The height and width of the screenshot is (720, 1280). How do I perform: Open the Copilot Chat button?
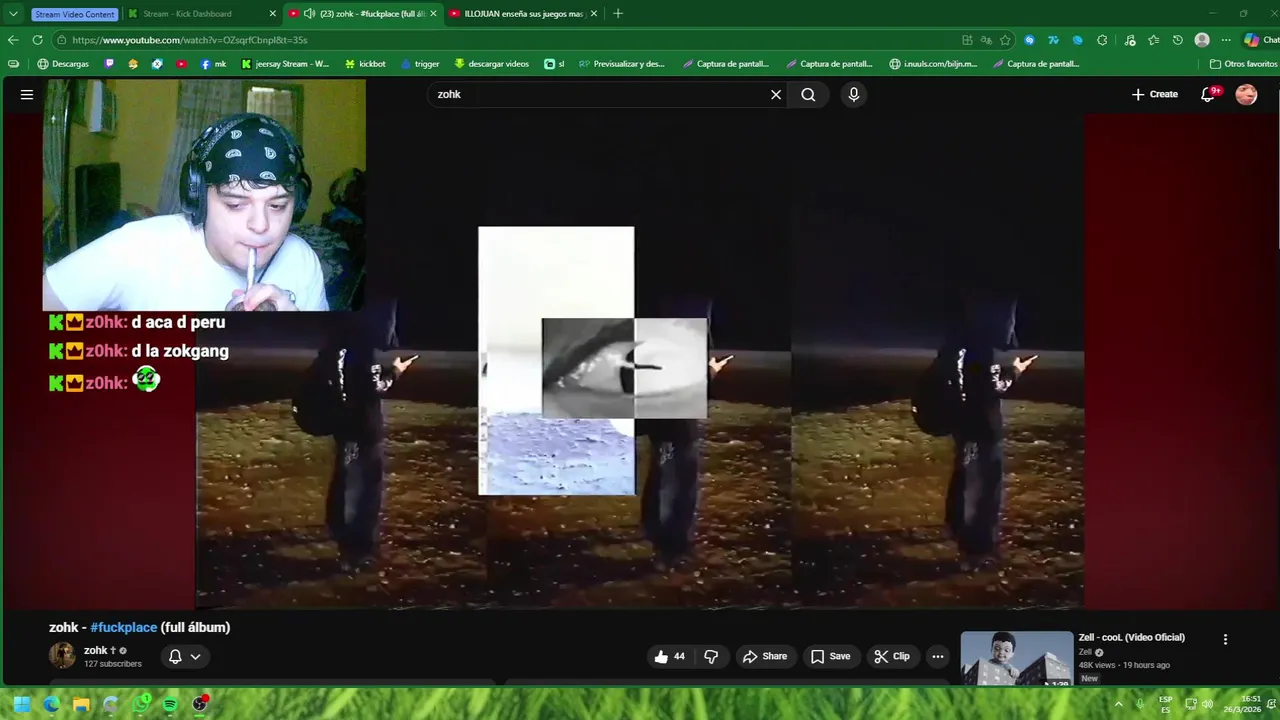(x=1260, y=40)
